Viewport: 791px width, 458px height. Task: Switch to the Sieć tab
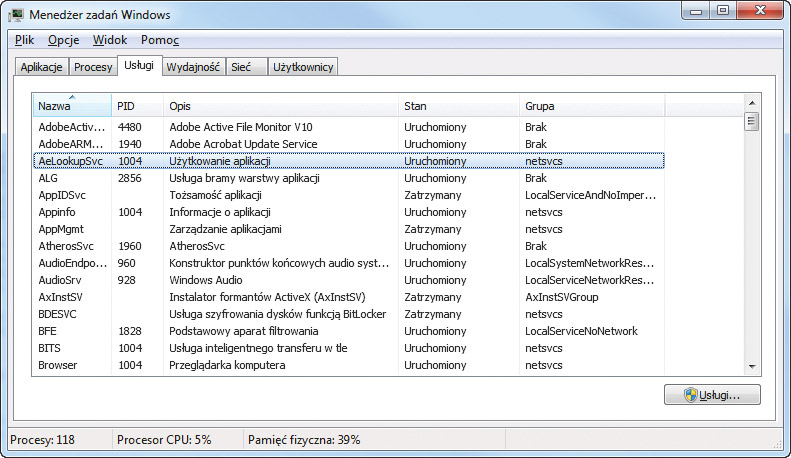tap(241, 67)
